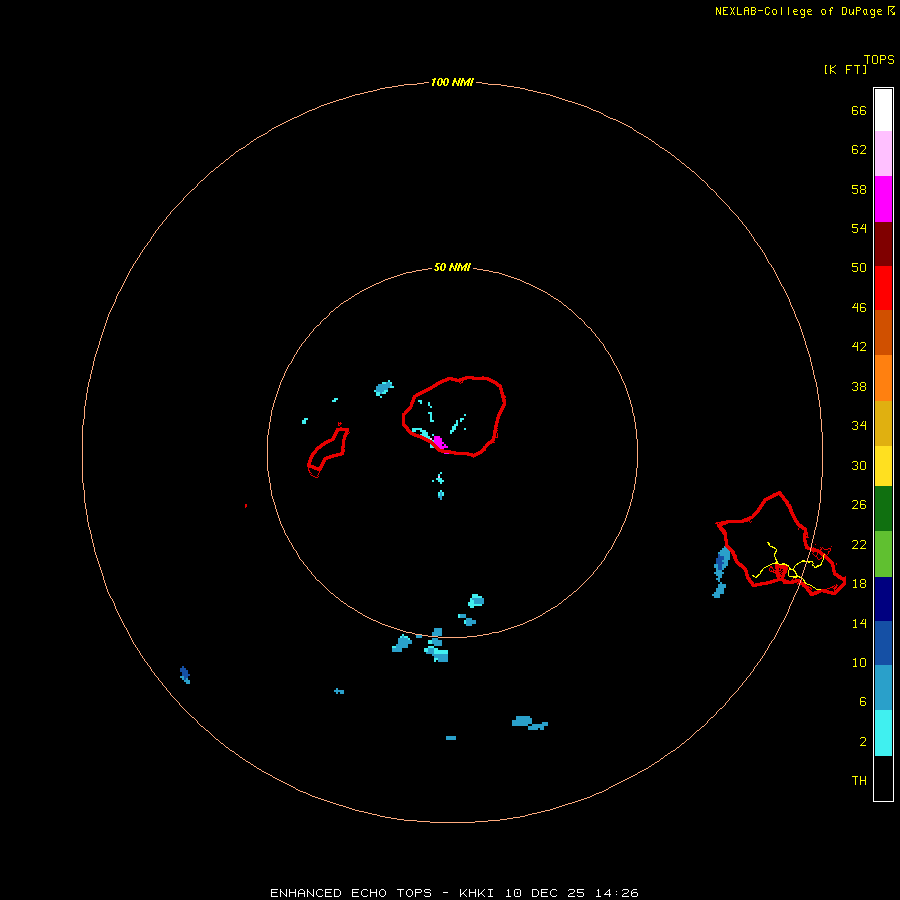Click the TOPS K FT legend title
Image resolution: width=900 pixels, height=900 pixels.
tap(859, 64)
